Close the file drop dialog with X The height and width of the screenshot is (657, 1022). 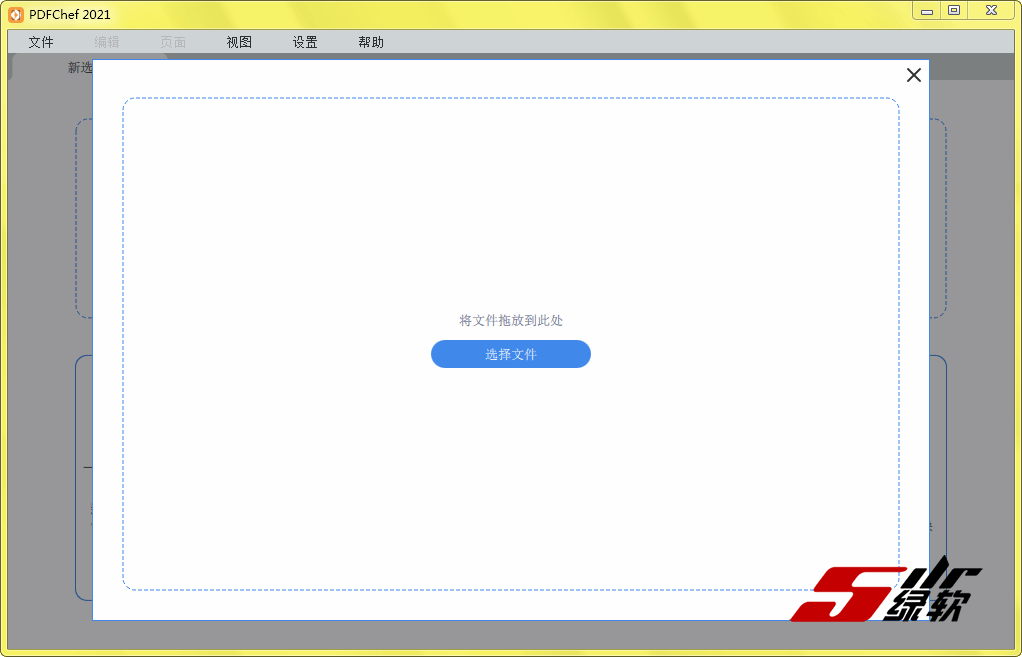[913, 75]
